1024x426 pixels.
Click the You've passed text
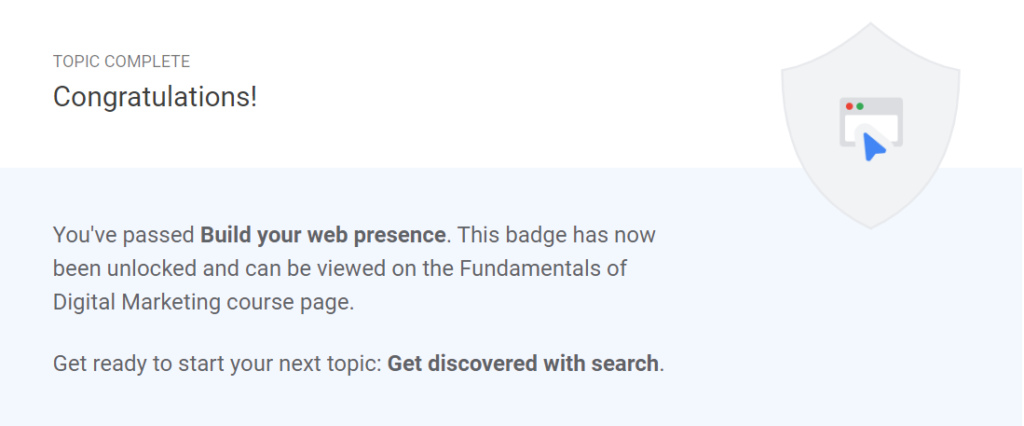(x=124, y=235)
